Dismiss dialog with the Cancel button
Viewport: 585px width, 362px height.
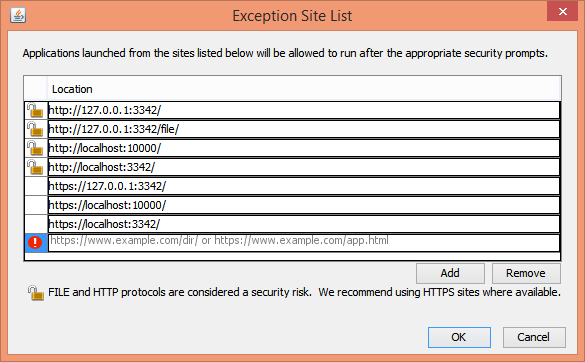(534, 337)
